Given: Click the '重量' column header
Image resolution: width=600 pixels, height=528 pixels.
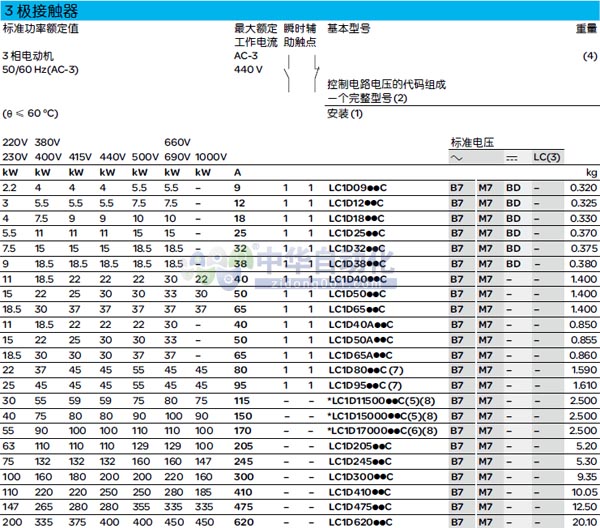Looking at the screenshot, I should click(587, 29).
